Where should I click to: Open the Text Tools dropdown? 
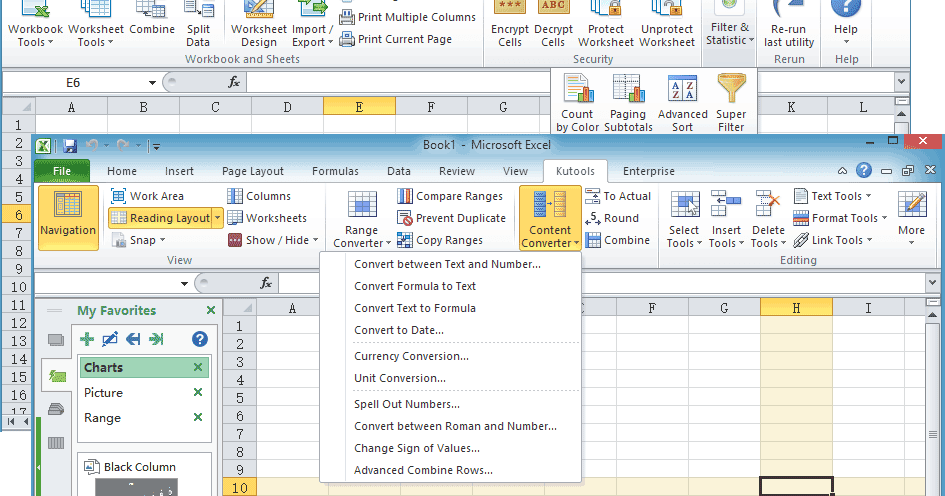[x=832, y=196]
